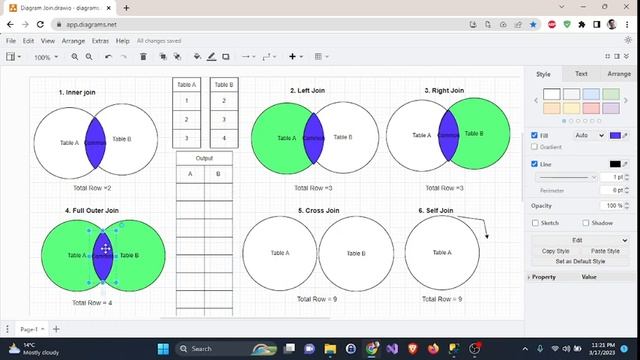
Task: Uncheck the Line checkbox
Action: click(x=534, y=164)
